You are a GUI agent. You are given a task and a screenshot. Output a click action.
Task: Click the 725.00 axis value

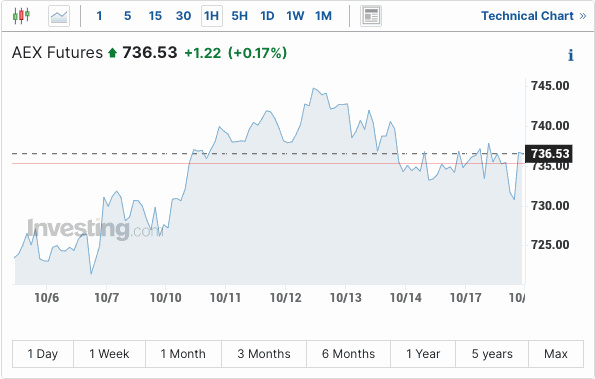[x=550, y=245]
